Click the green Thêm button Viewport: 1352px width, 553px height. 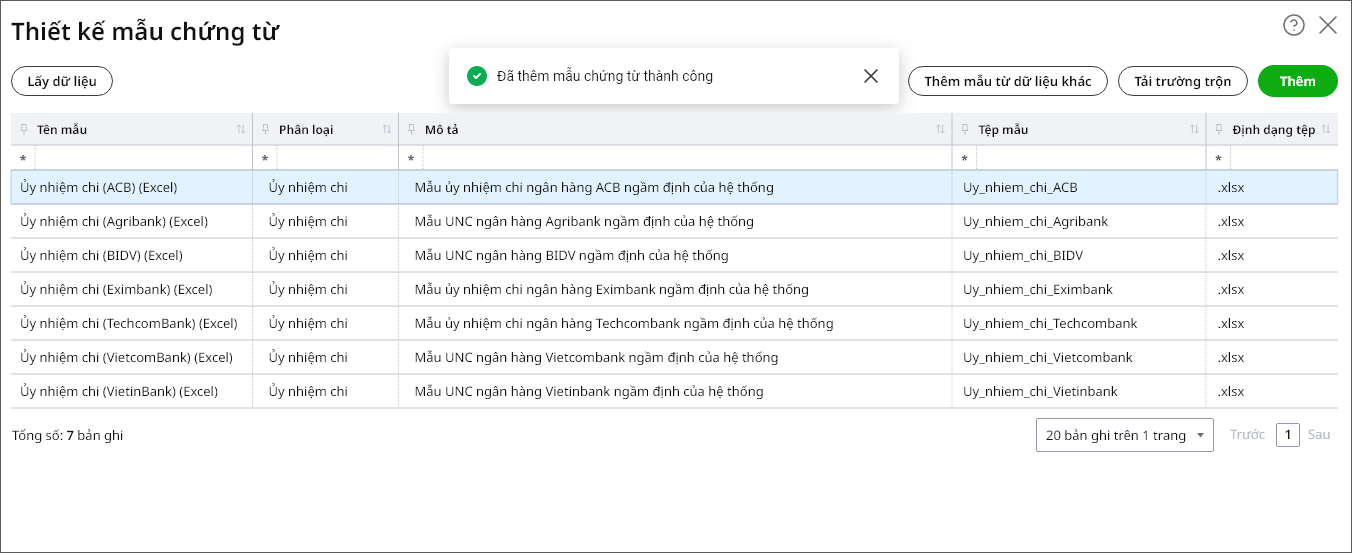[1298, 81]
